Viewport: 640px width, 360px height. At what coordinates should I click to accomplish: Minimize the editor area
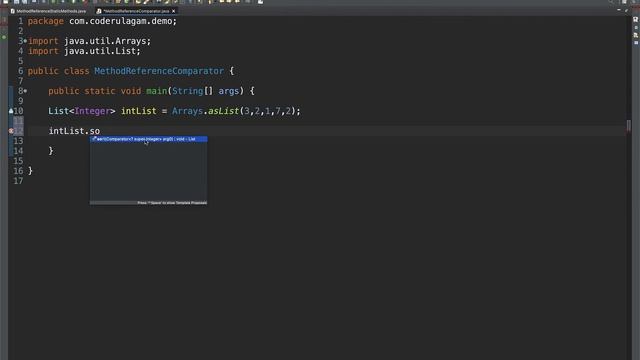pos(619,10)
